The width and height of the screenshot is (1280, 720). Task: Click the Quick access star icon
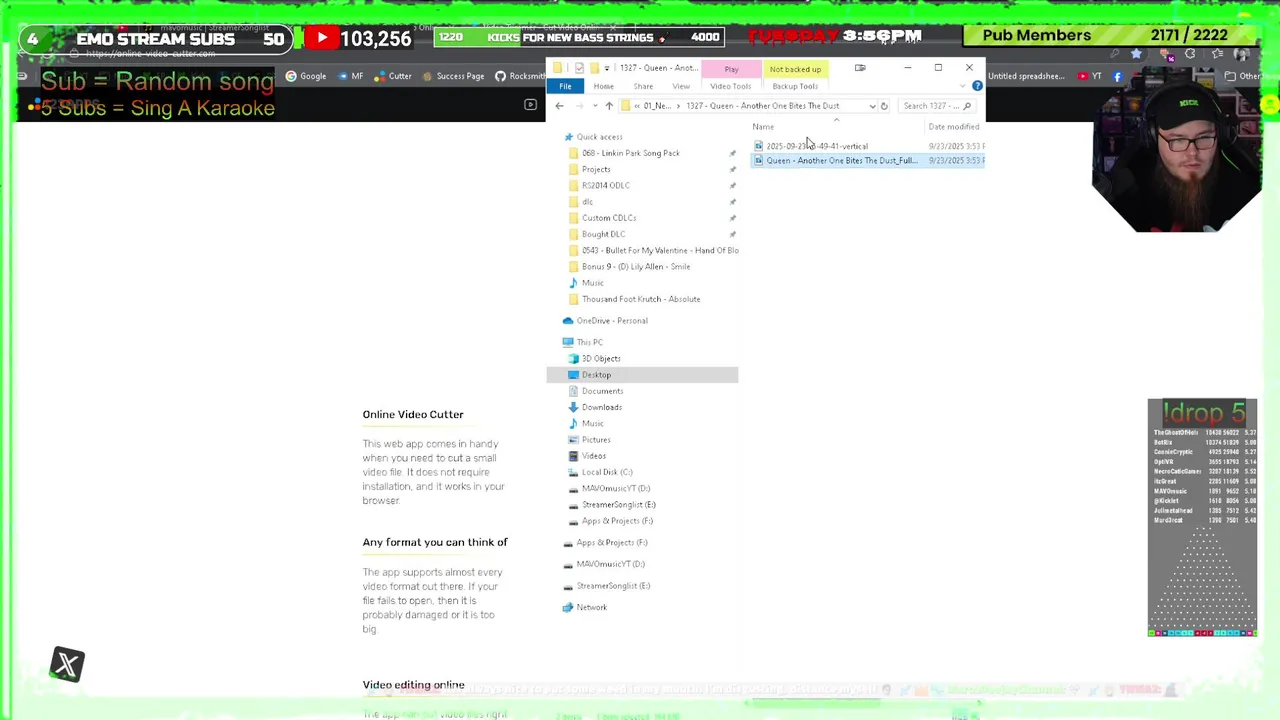tap(568, 137)
